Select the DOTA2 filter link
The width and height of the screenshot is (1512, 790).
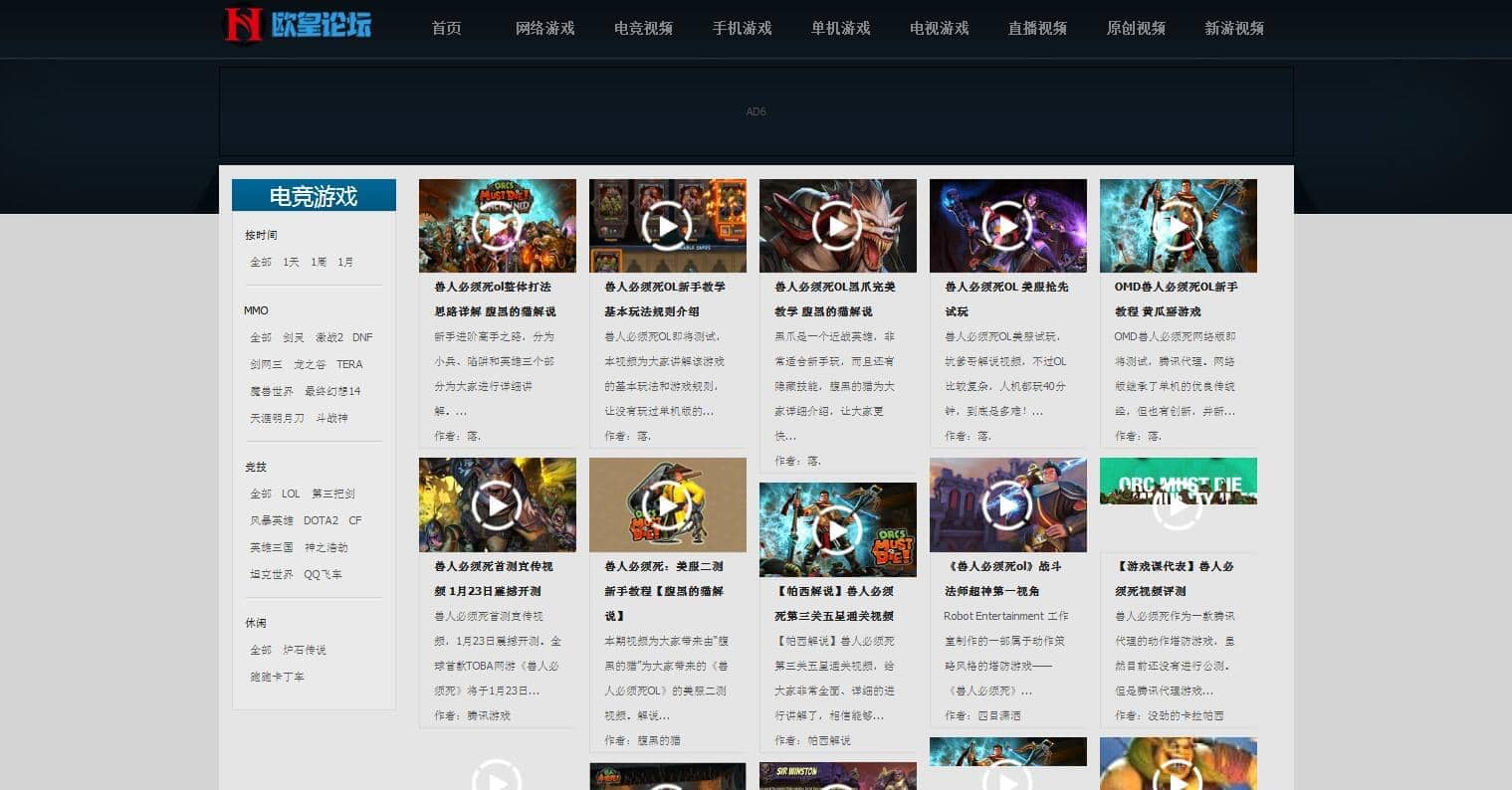321,520
